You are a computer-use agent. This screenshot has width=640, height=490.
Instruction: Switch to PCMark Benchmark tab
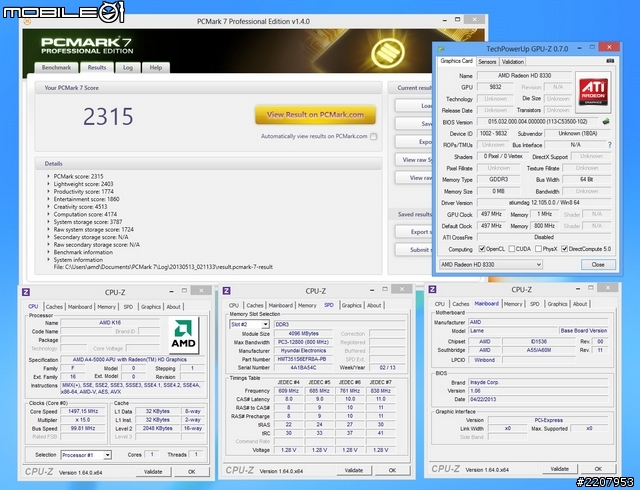[x=56, y=68]
